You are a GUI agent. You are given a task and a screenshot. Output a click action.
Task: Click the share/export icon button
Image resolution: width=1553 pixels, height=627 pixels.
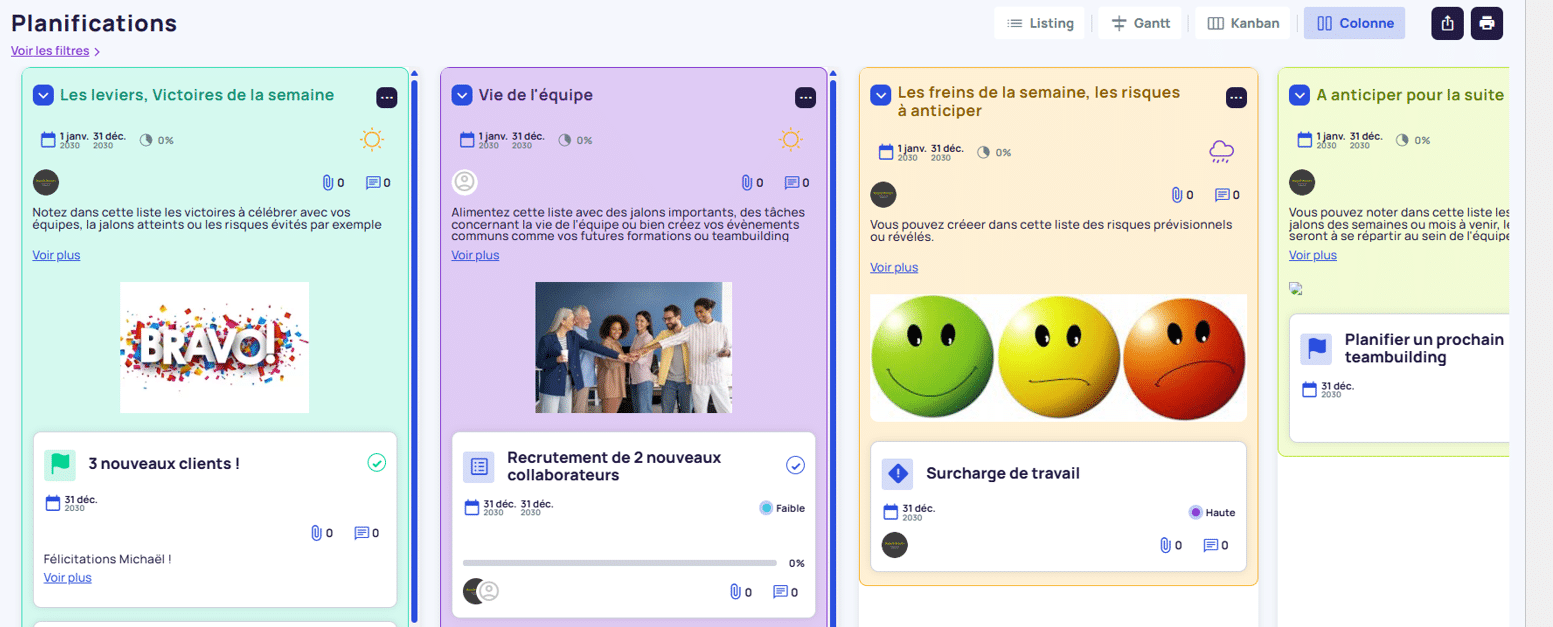point(1447,23)
